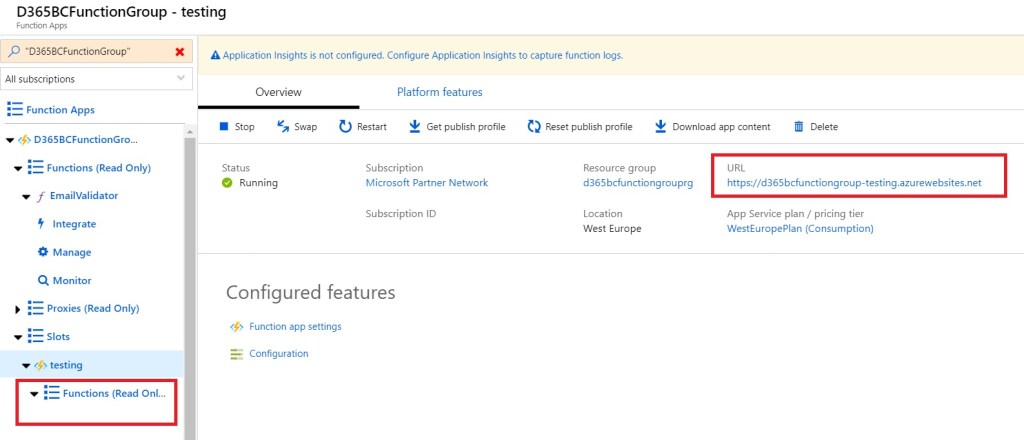Viewport: 1024px width, 440px height.
Task: Open the Microsoft Partner Network subscription link
Action: 426,183
